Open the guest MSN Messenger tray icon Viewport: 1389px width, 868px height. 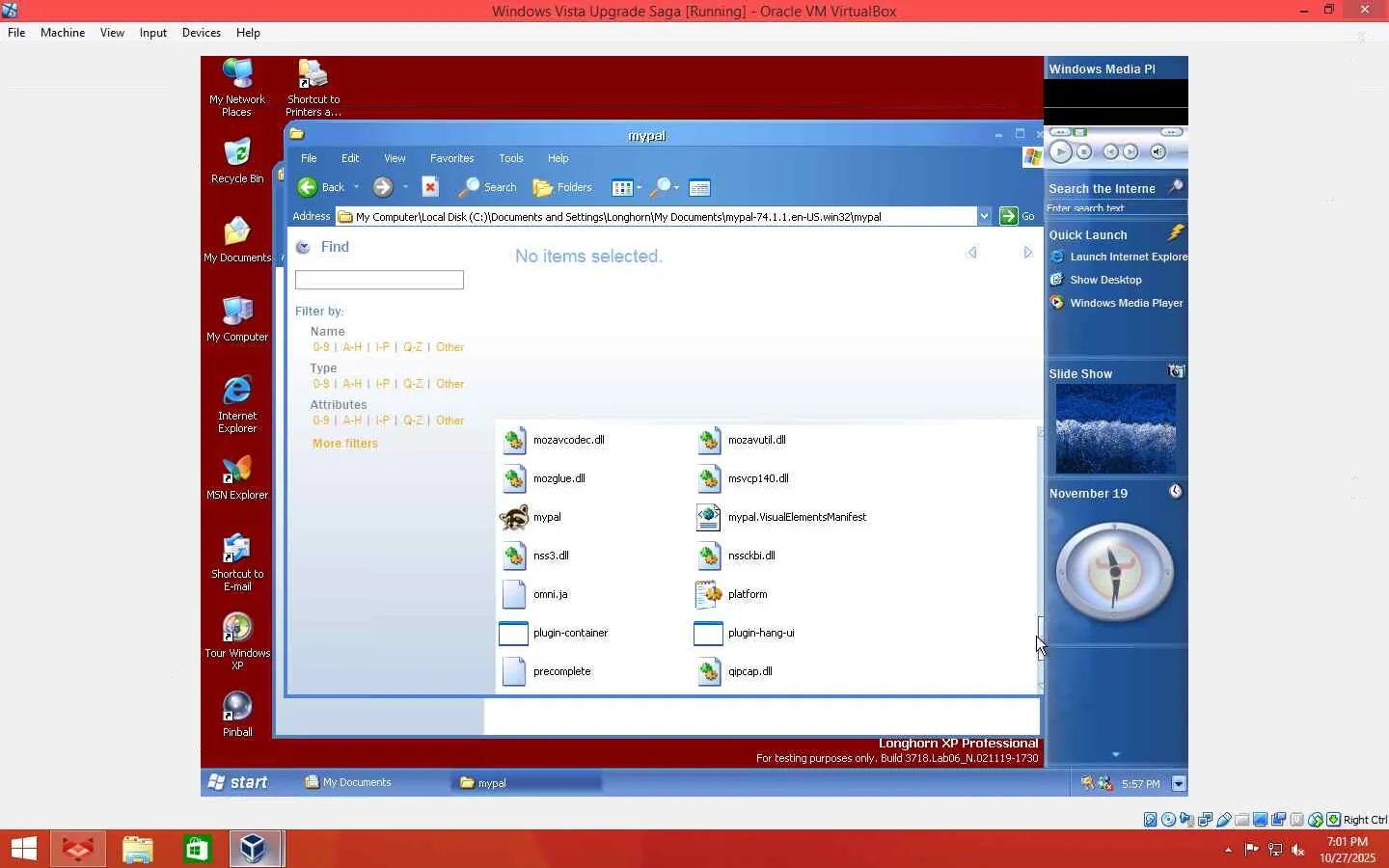[1105, 783]
